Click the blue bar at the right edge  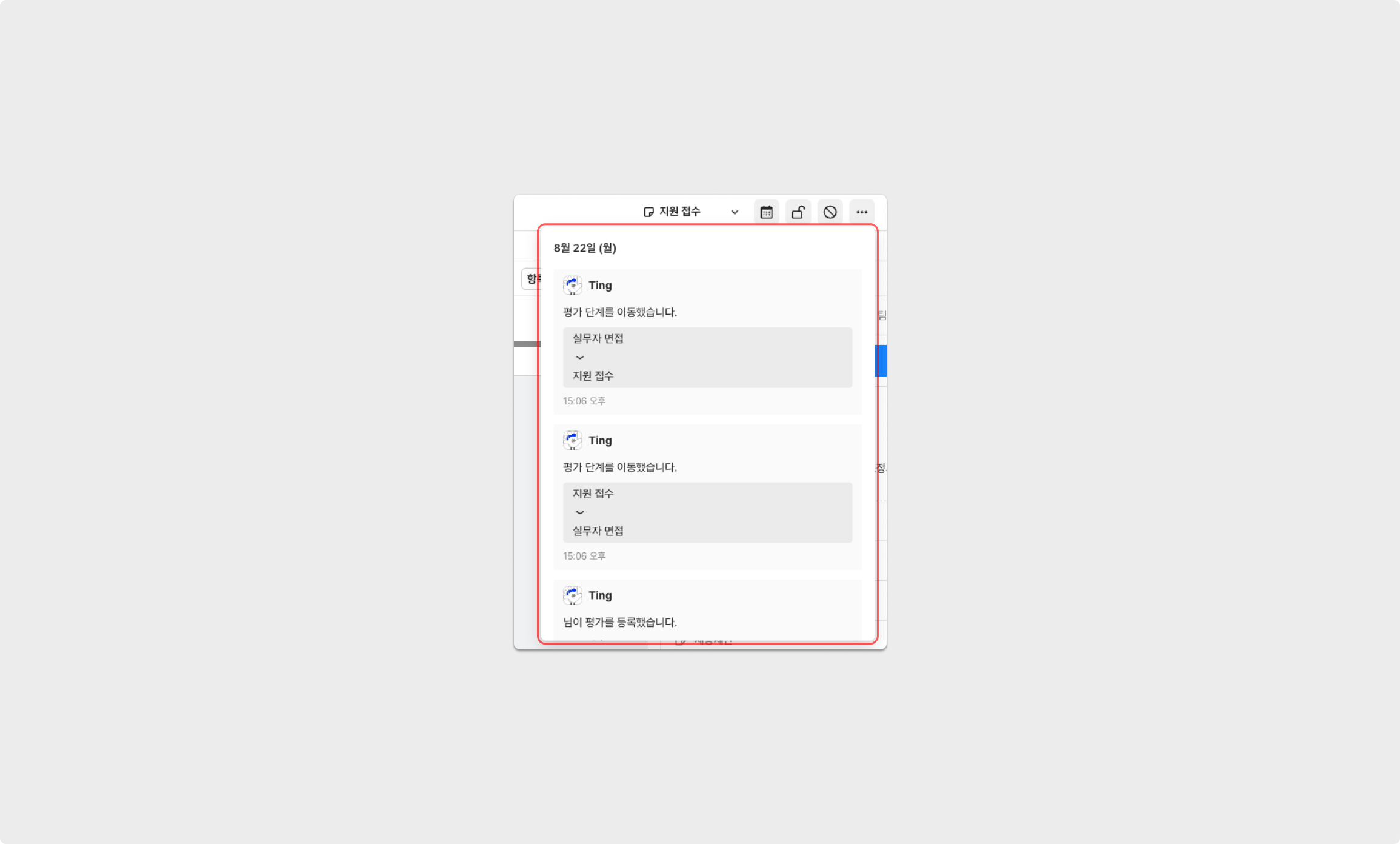[881, 361]
